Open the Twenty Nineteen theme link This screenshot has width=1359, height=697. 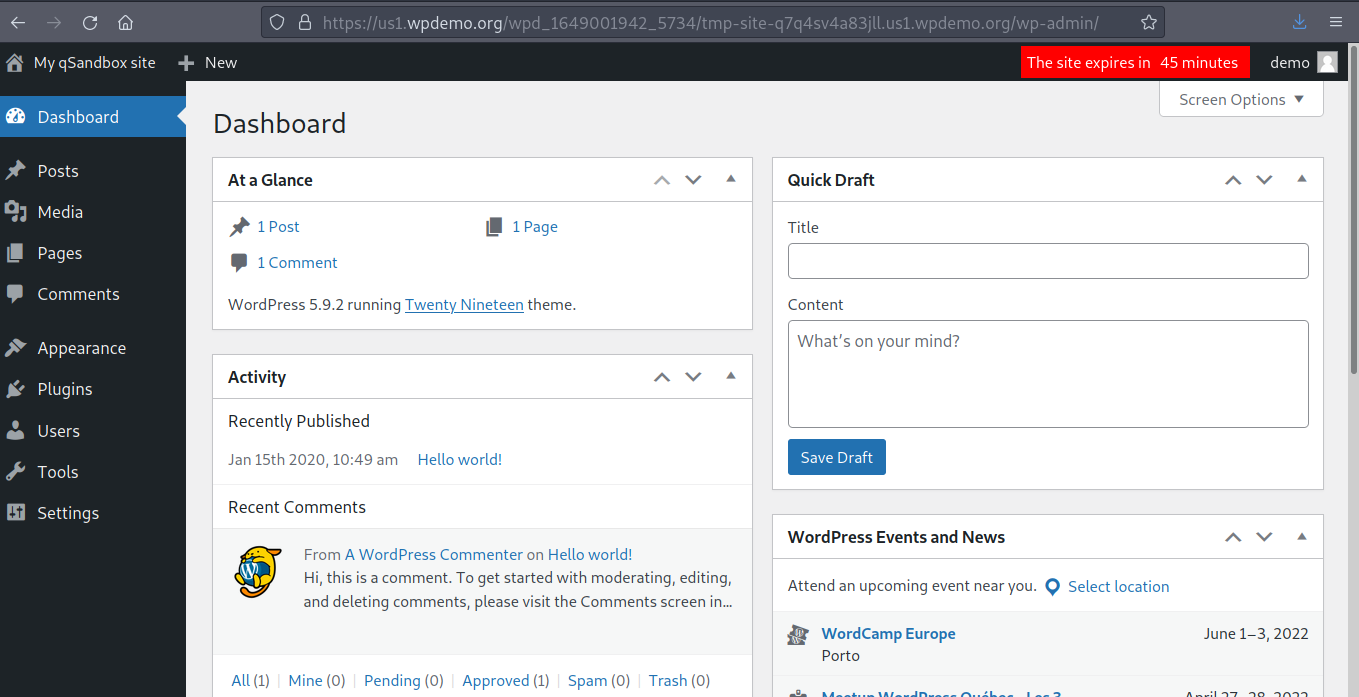(x=464, y=305)
